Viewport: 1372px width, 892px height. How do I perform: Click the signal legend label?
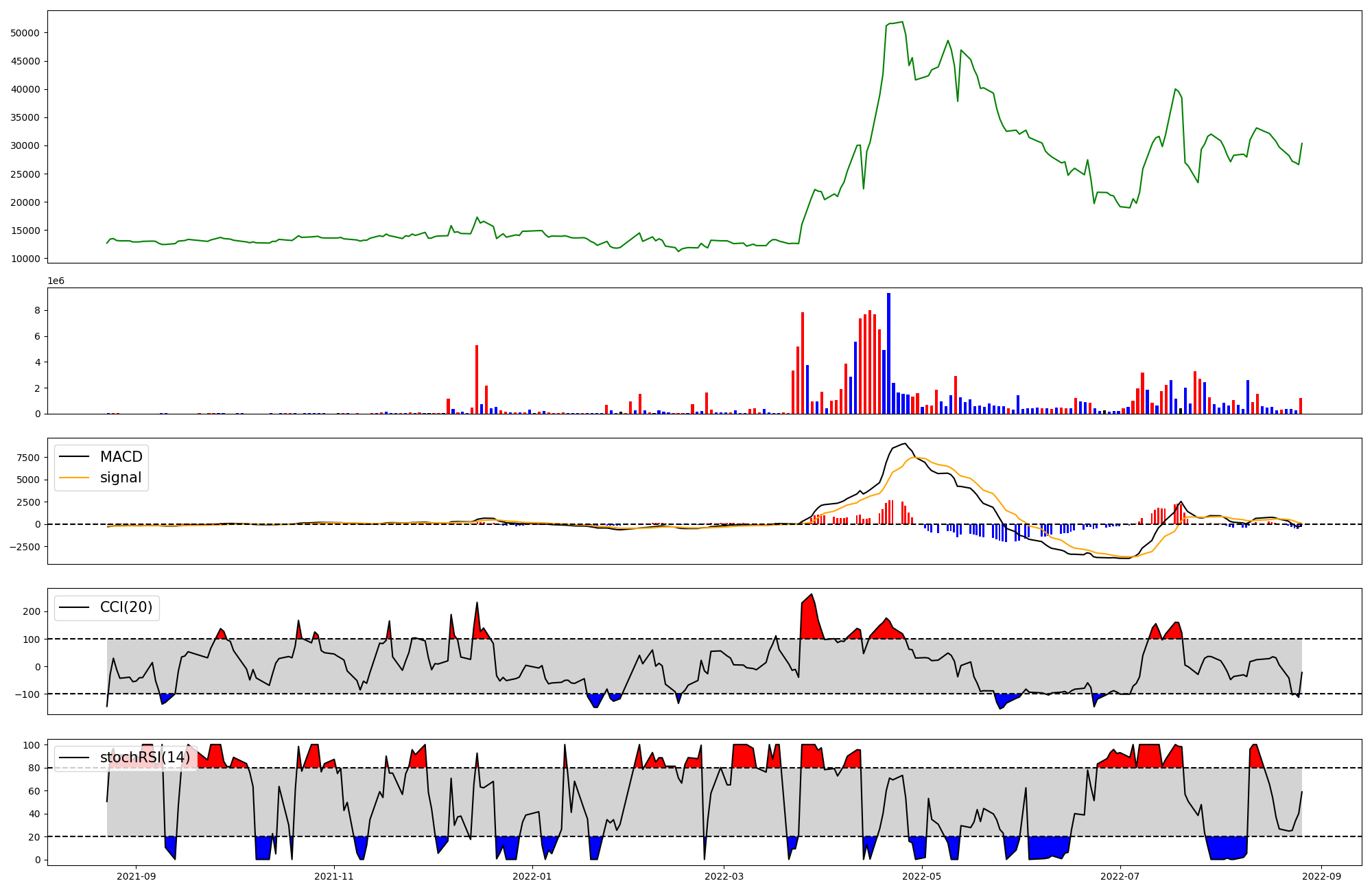click(121, 478)
